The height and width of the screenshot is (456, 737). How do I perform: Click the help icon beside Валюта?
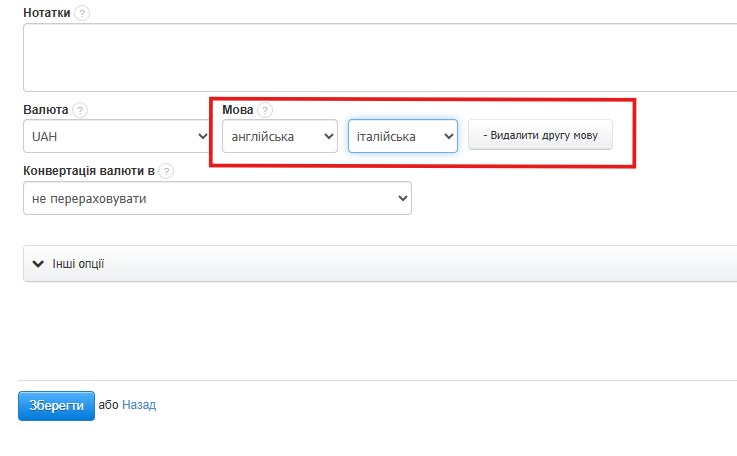80,110
